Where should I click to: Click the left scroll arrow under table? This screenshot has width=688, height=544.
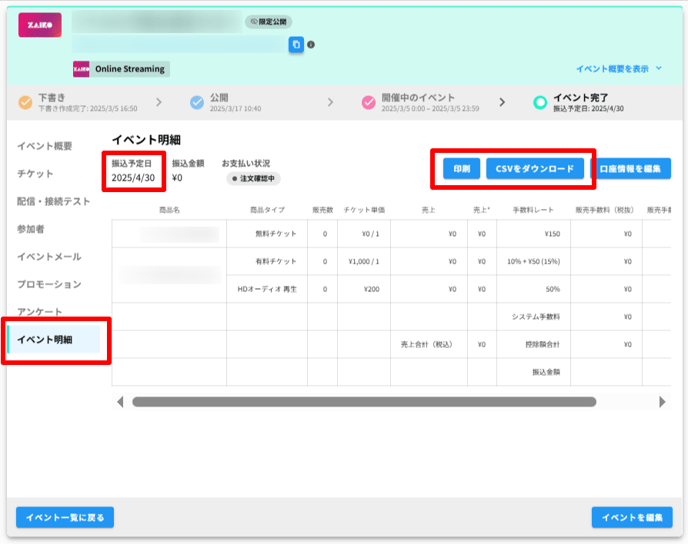click(x=121, y=402)
